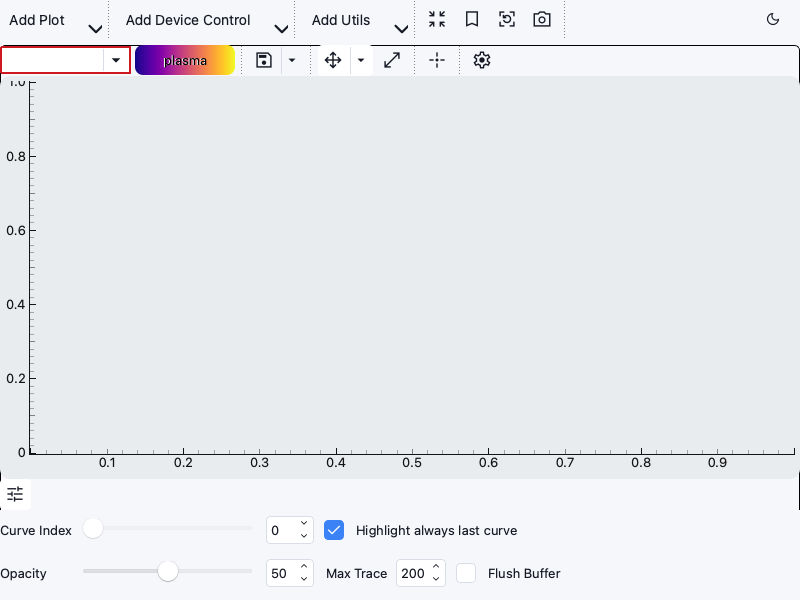The image size is (800, 600).
Task: Open plot settings with the gear icon
Action: coord(482,60)
